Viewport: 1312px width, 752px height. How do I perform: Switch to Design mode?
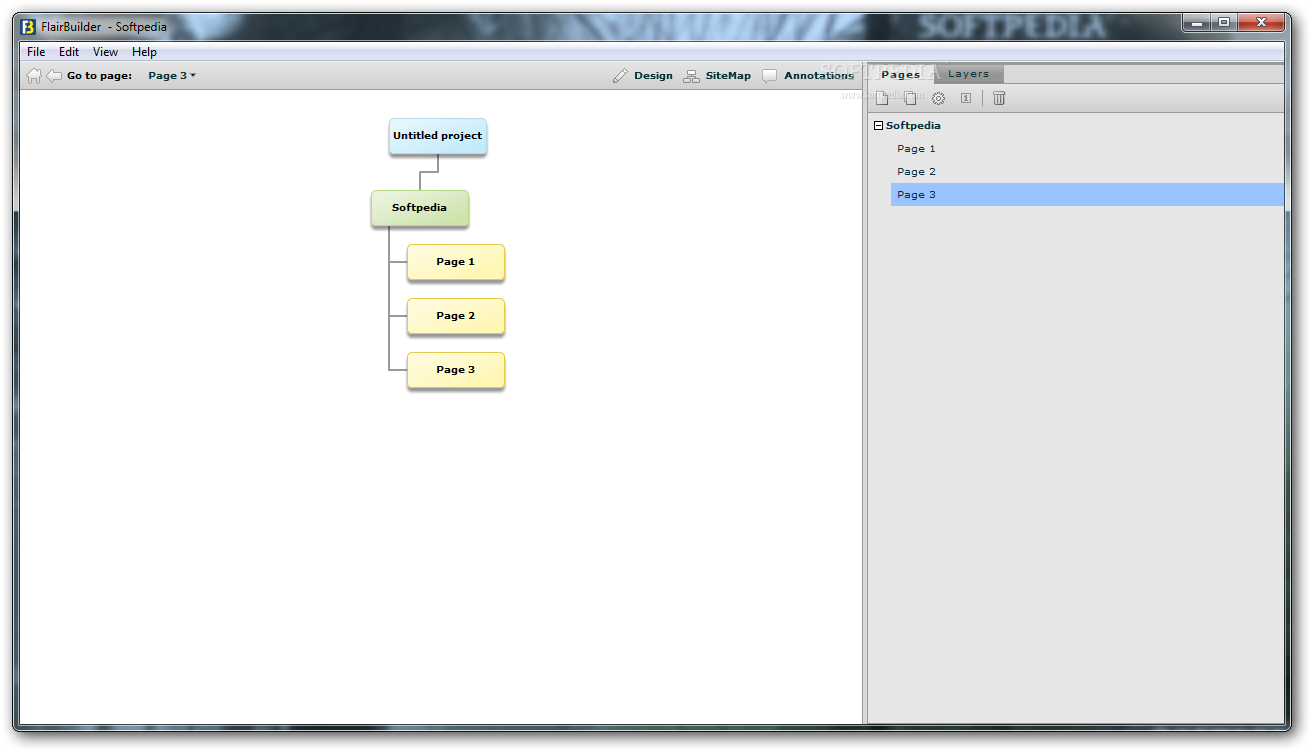click(643, 75)
